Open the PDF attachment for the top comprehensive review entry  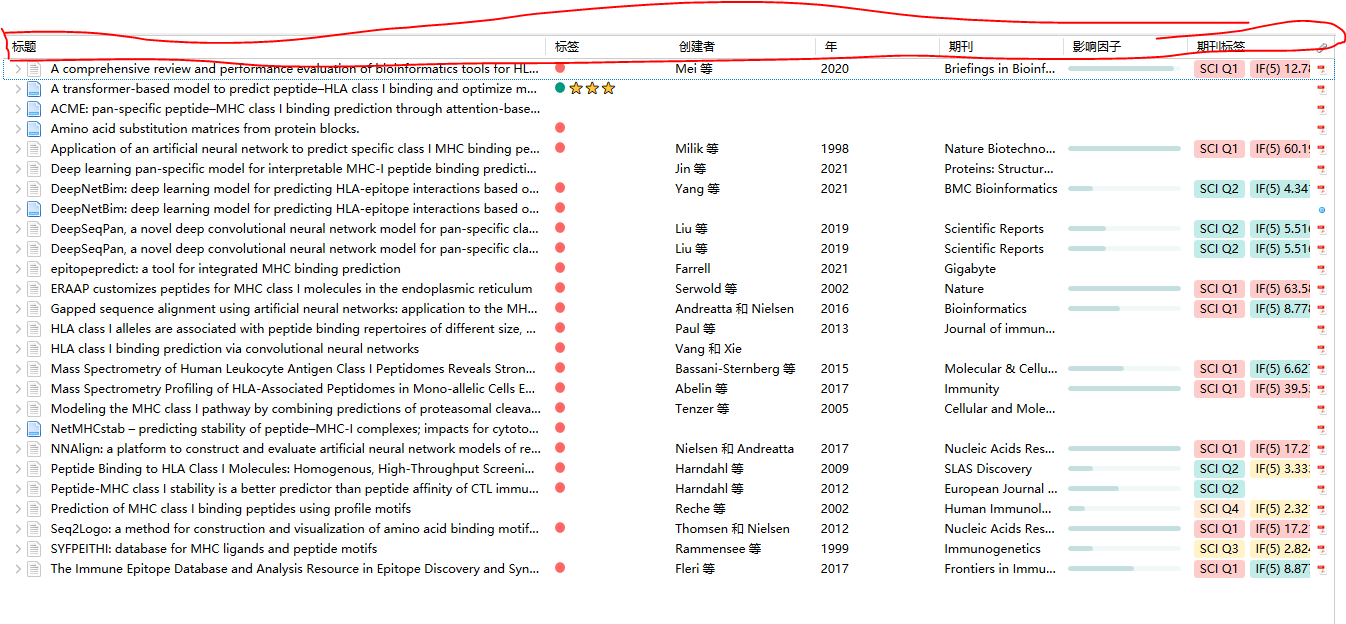click(x=1322, y=68)
